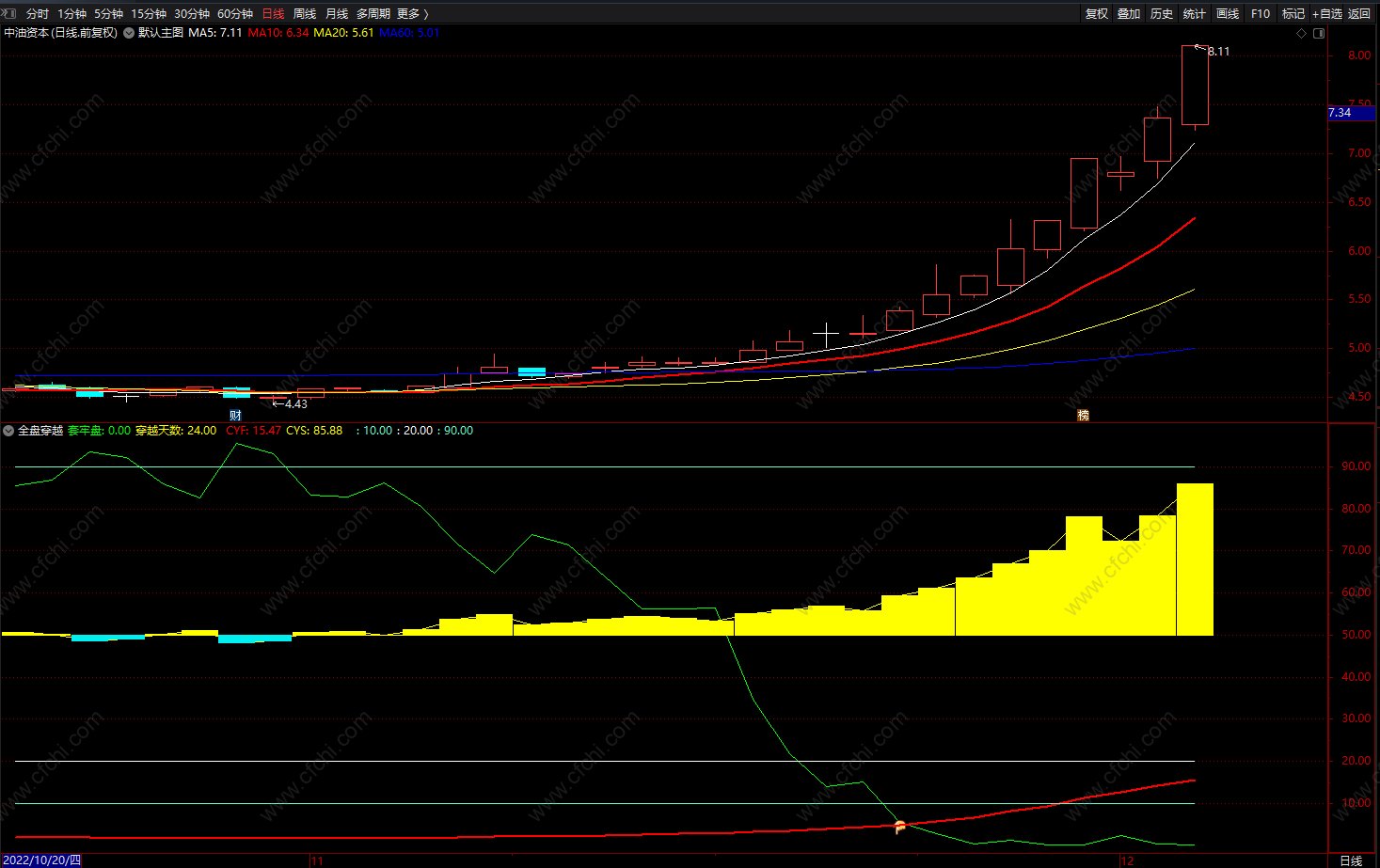
Task: Click 全盘穿越 indicator name
Action: tap(40, 431)
